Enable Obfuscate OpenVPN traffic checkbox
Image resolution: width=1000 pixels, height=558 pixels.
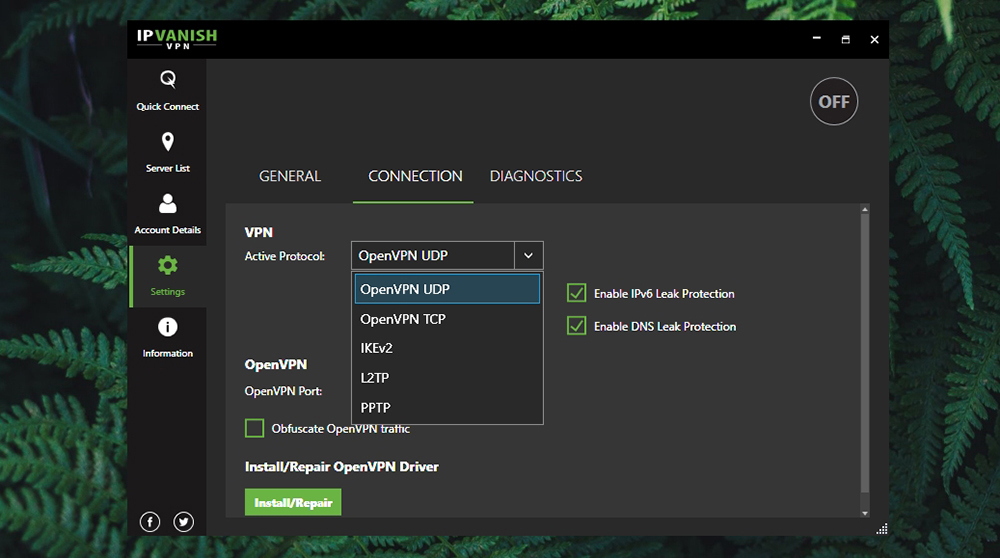coord(254,428)
